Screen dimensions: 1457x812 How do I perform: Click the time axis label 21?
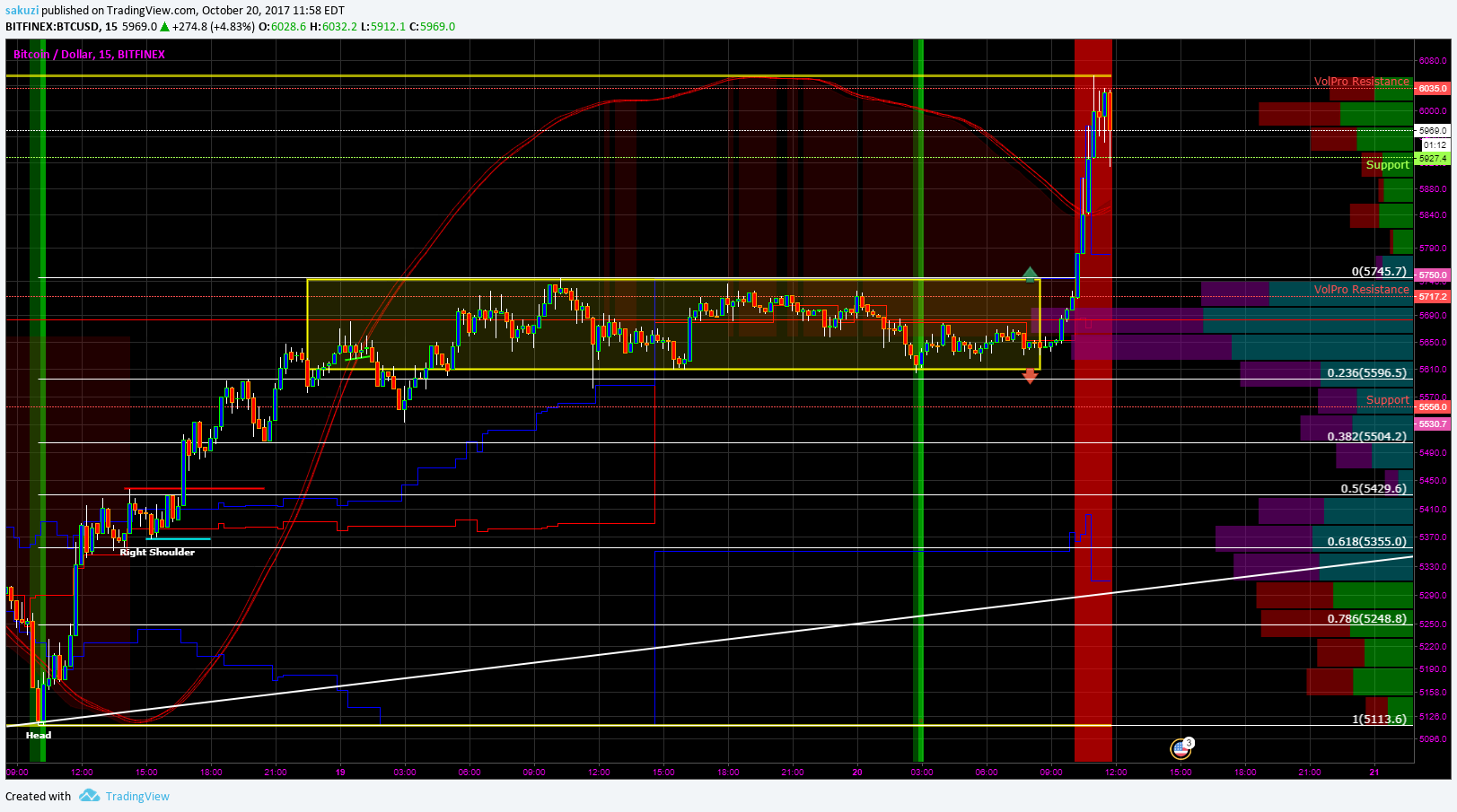coord(1374,773)
